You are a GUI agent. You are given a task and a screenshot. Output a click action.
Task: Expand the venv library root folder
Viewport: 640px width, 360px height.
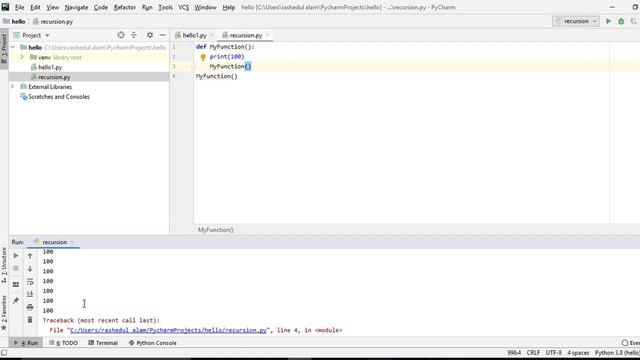(22, 57)
